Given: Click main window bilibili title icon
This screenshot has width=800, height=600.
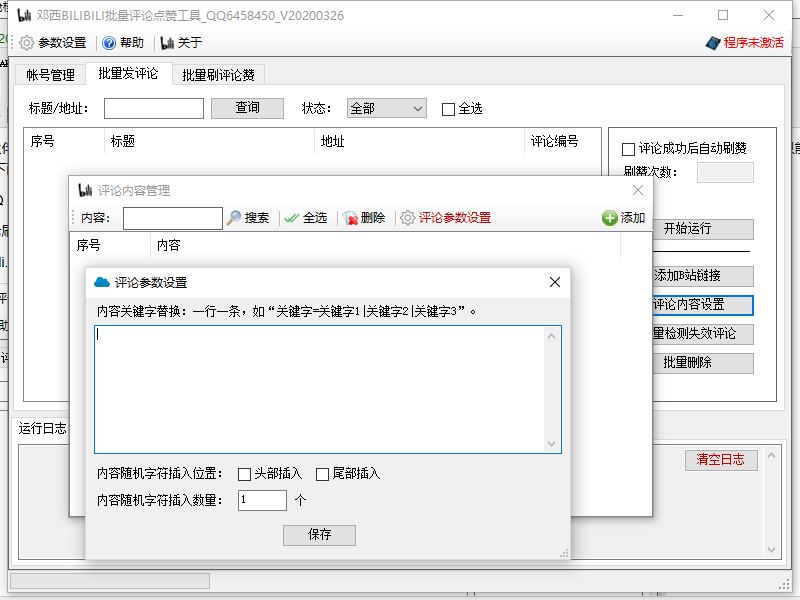Looking at the screenshot, I should click(24, 16).
